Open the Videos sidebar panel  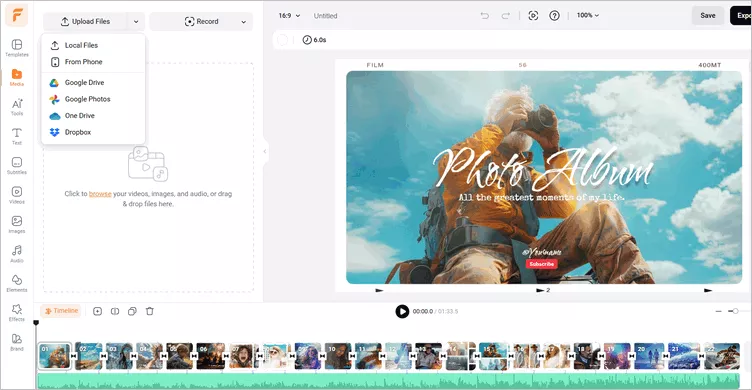pyautogui.click(x=17, y=195)
